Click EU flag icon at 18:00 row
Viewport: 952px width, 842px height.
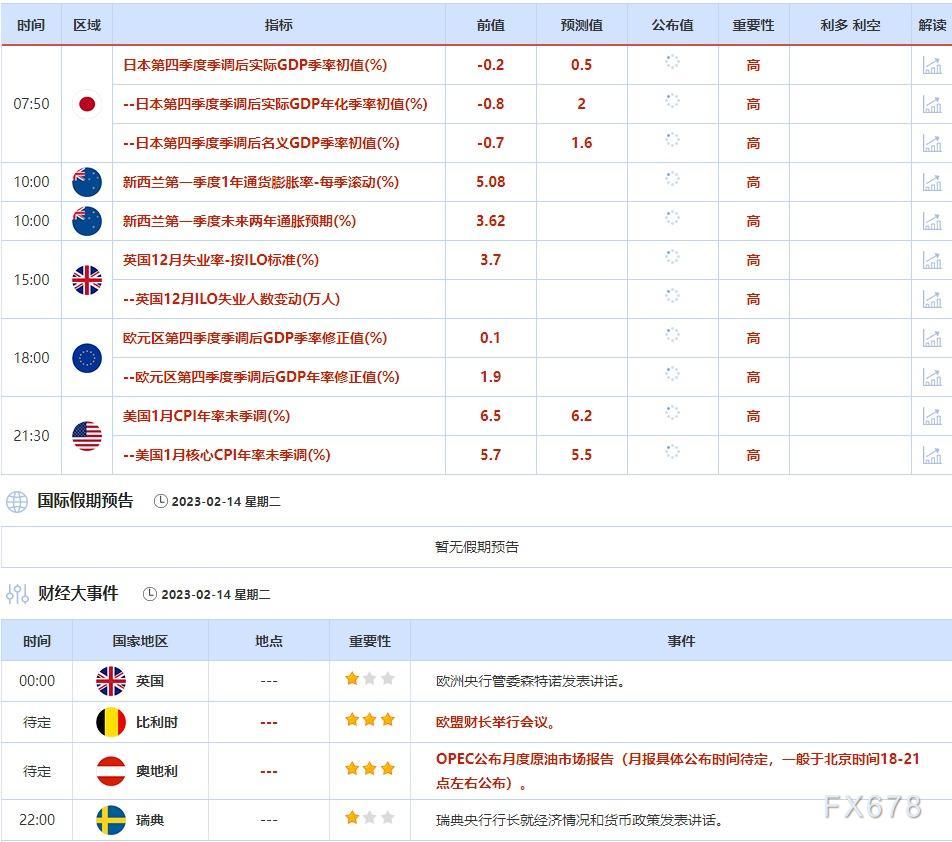87,358
